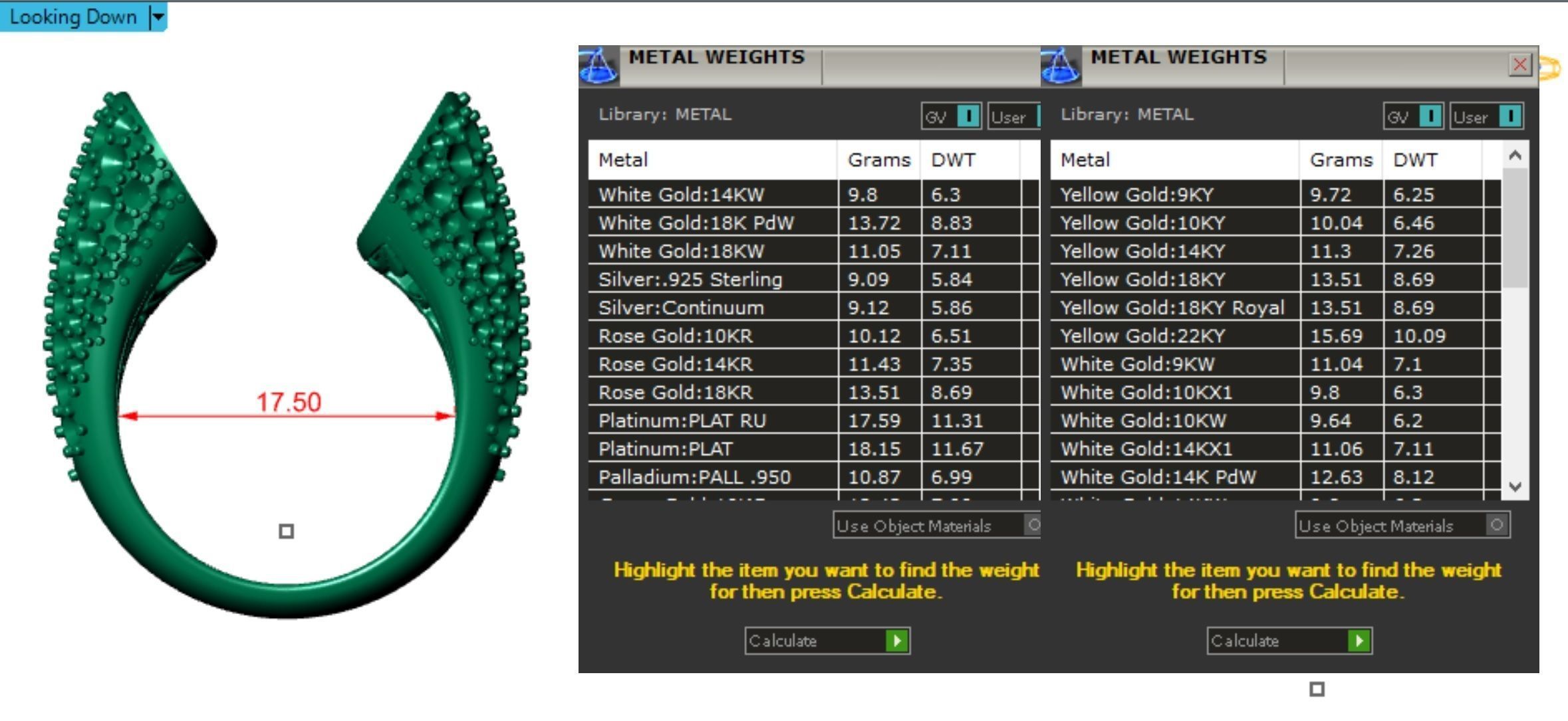This screenshot has height=721, width=1568.
Task: Click scroll down arrow in right metal list
Action: click(x=1515, y=486)
